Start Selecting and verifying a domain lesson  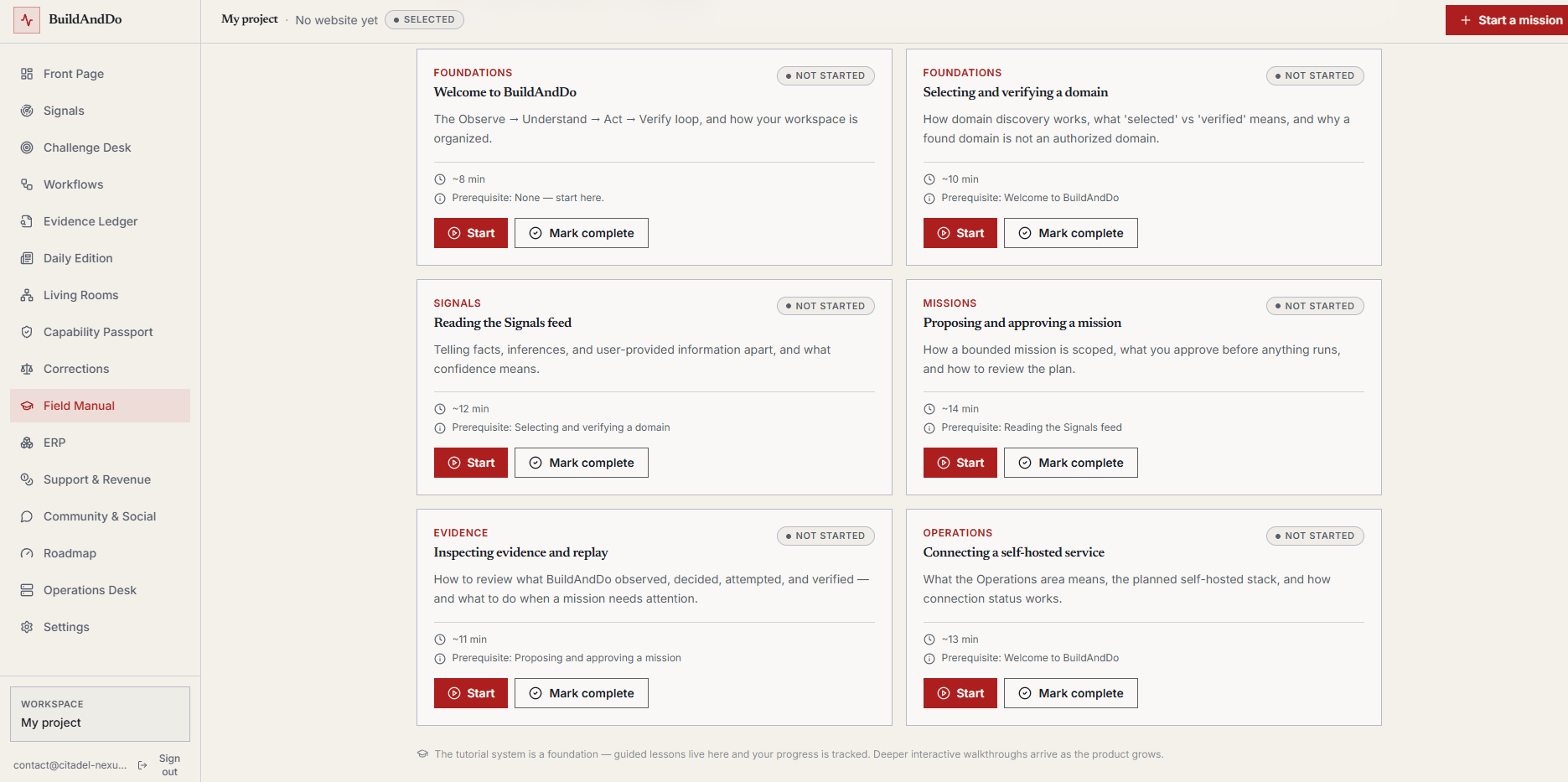pyautogui.click(x=960, y=233)
